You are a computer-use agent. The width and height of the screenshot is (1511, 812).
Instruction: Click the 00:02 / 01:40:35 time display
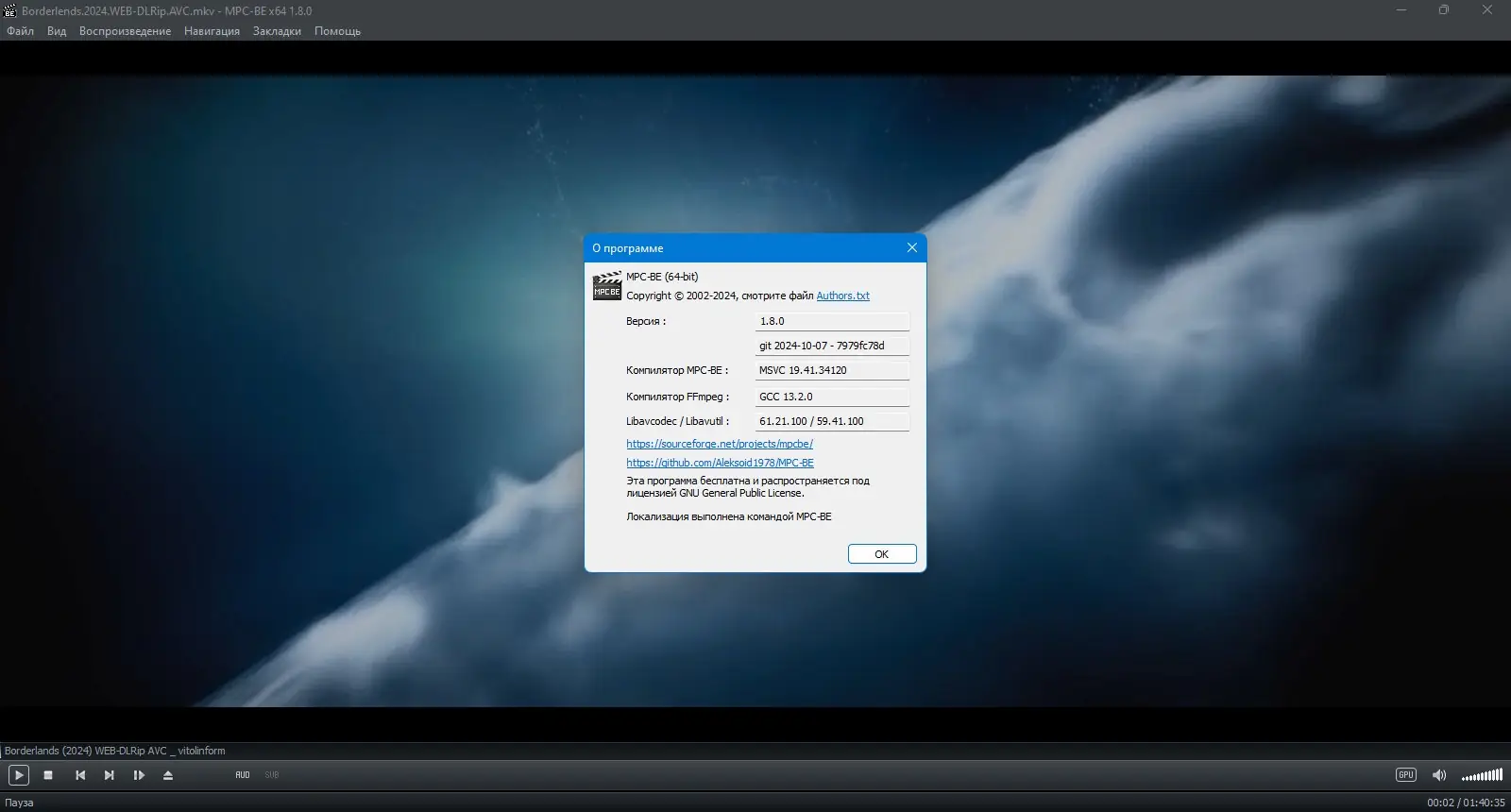click(1466, 803)
